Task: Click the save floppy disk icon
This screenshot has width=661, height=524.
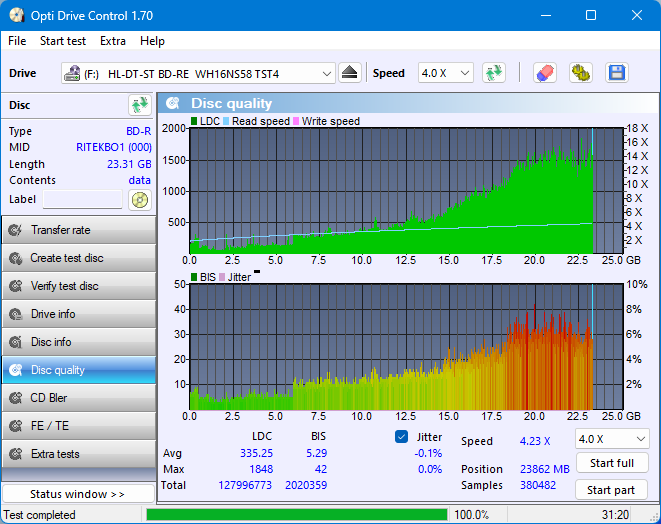Action: click(x=617, y=73)
